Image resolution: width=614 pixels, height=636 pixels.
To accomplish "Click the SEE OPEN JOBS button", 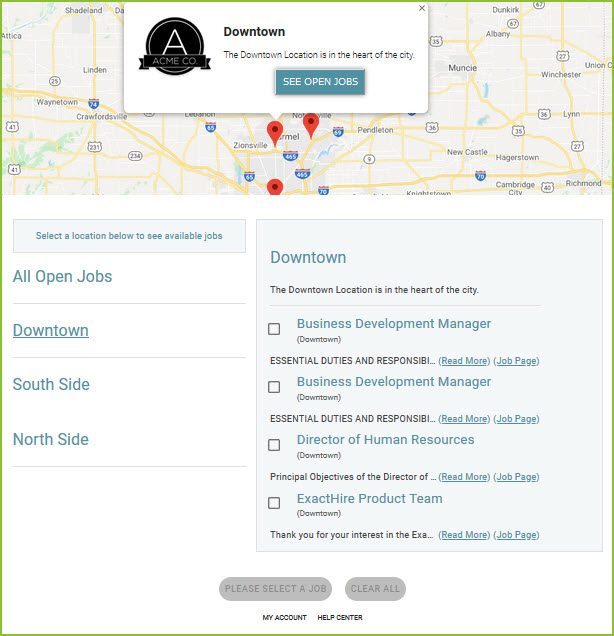I will 320,82.
